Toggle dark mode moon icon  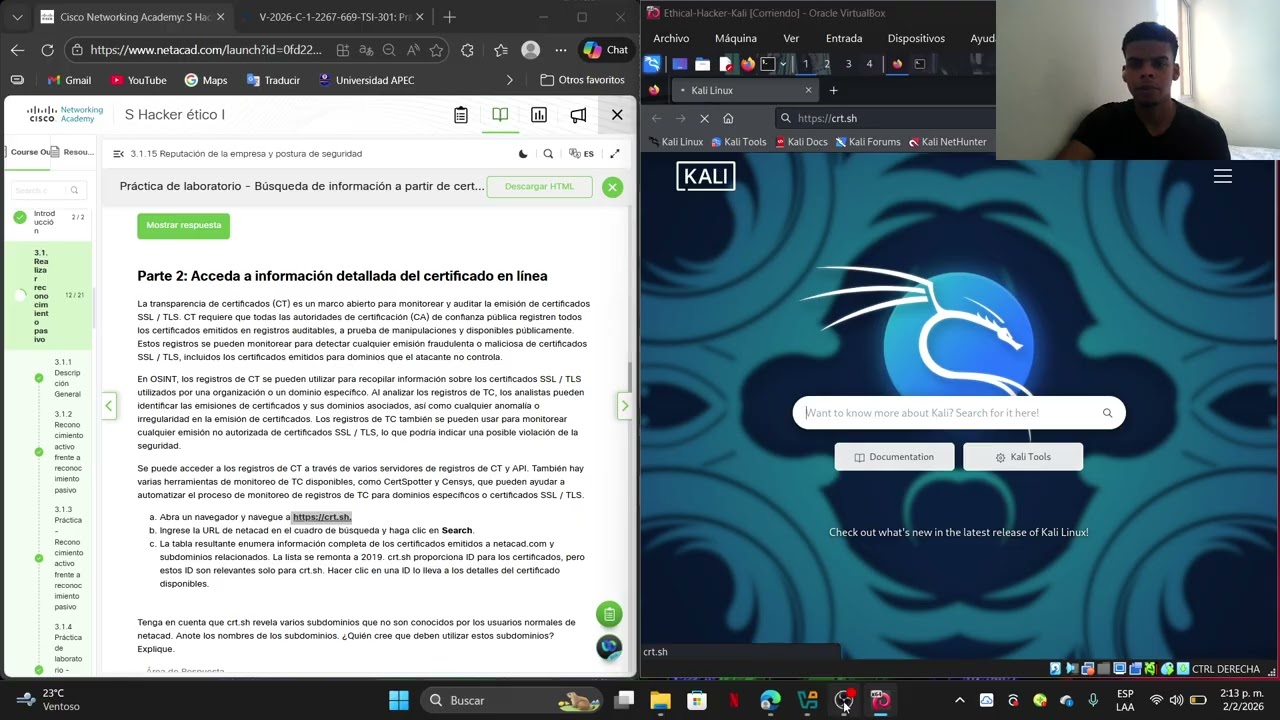(x=523, y=154)
